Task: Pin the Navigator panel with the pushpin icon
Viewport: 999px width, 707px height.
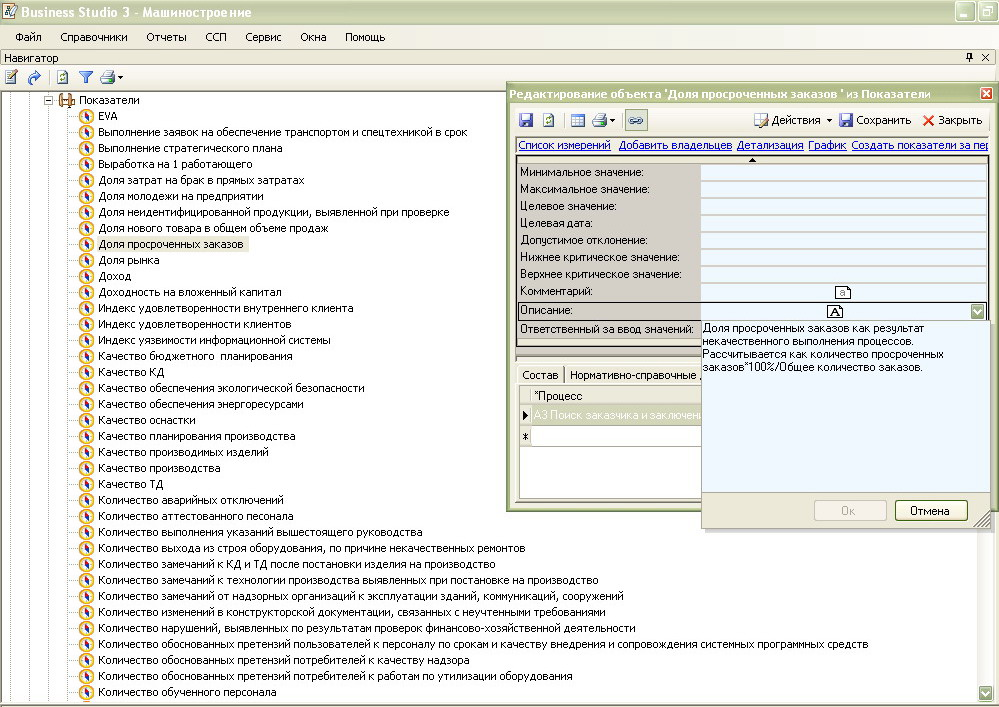Action: click(969, 58)
